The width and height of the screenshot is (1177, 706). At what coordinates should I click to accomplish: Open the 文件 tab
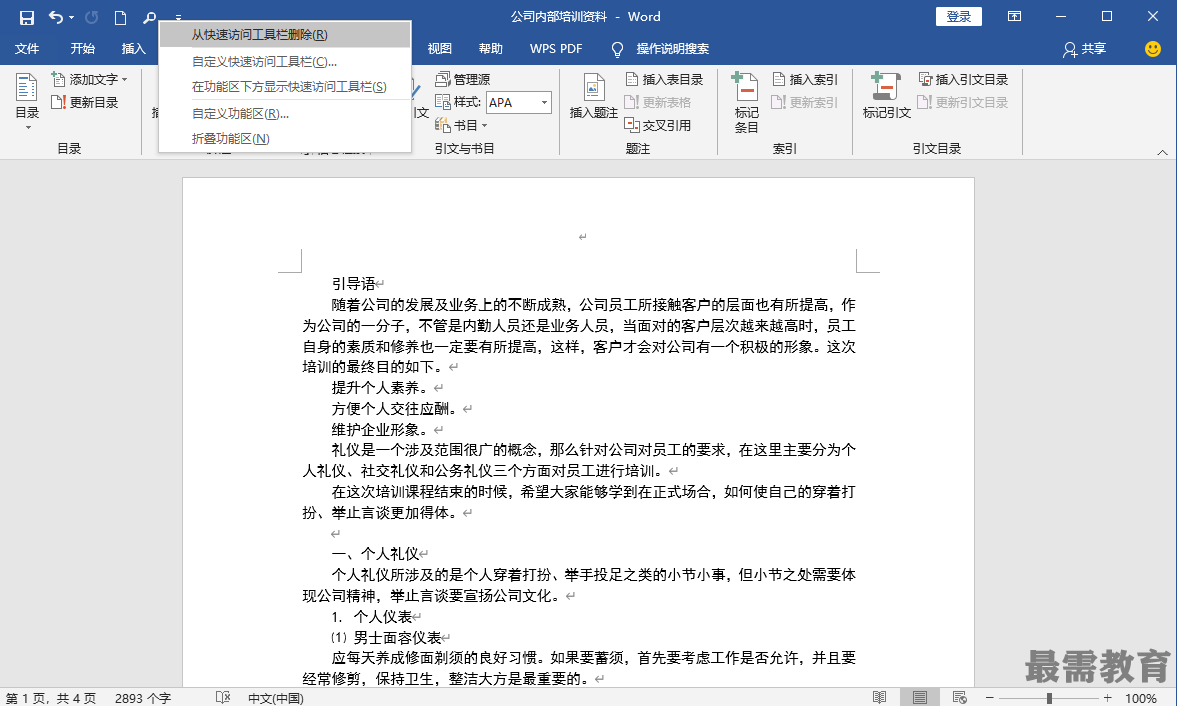[x=27, y=49]
